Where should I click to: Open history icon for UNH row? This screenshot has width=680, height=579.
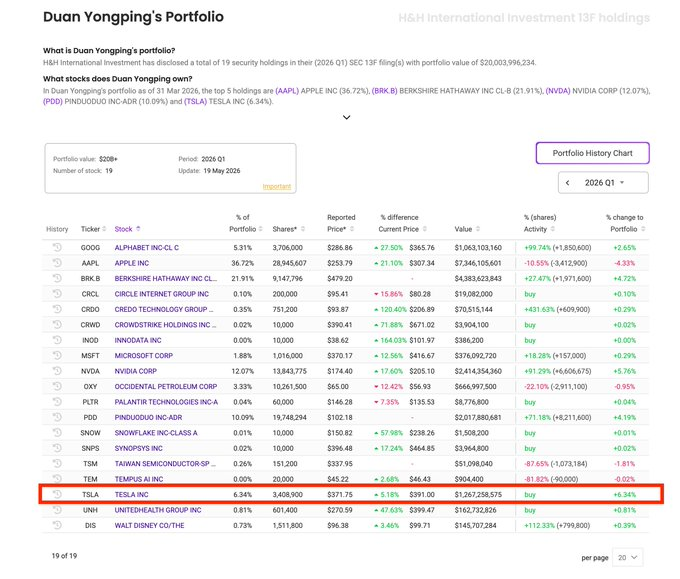pos(57,510)
